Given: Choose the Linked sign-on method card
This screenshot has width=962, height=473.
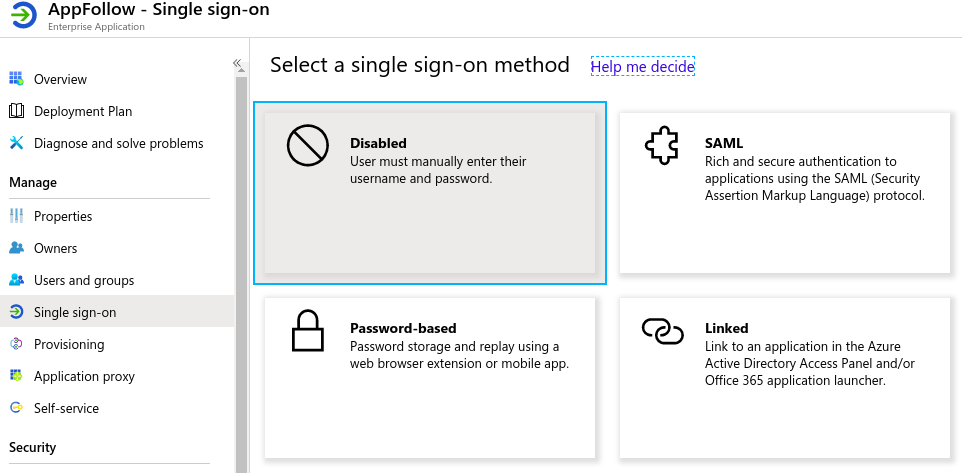Looking at the screenshot, I should pos(785,378).
